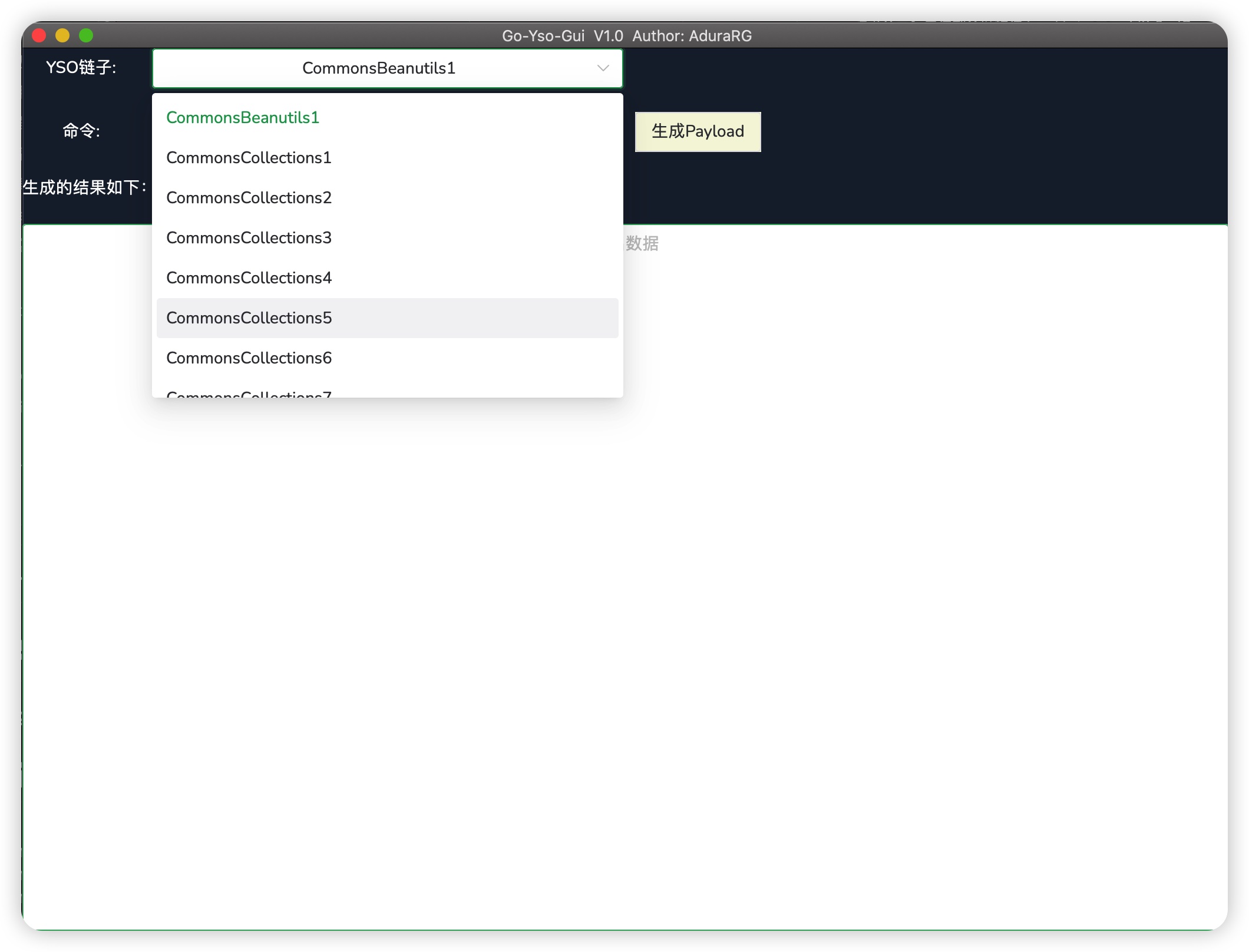Pick CommonsCollections2 in dropdown list

point(249,198)
